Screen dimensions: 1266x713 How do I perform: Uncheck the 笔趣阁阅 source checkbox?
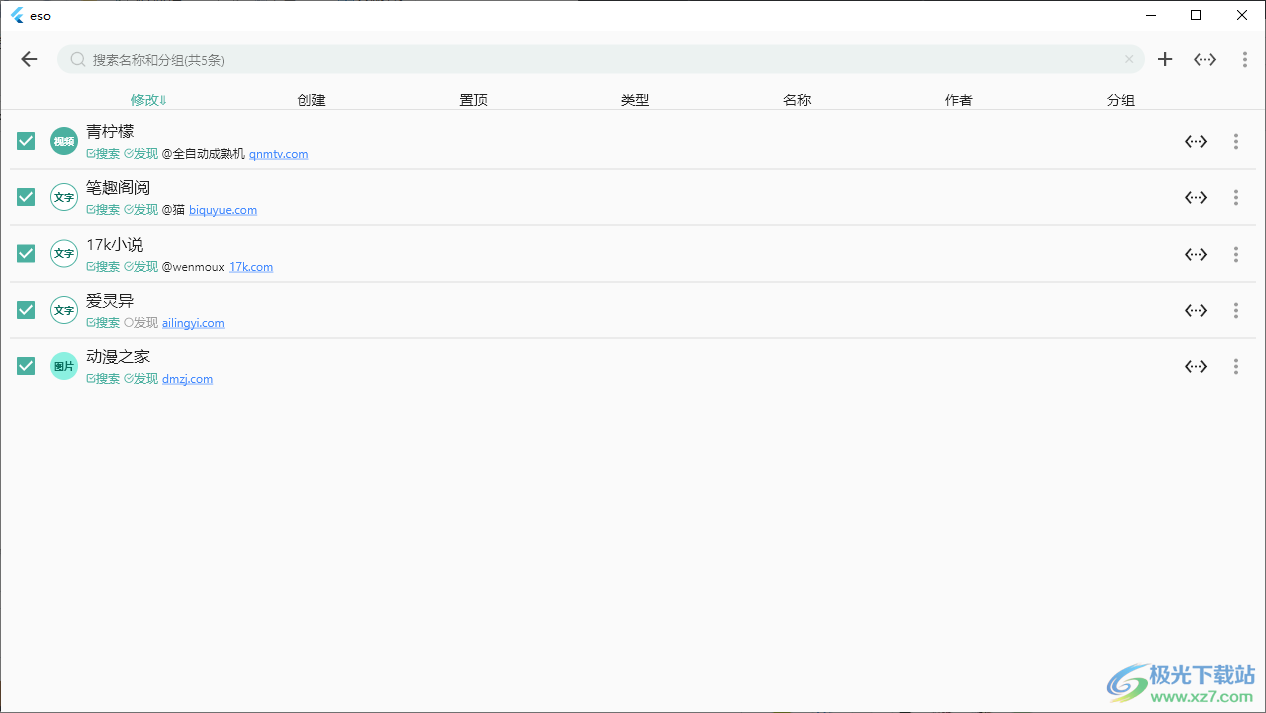[x=26, y=197]
